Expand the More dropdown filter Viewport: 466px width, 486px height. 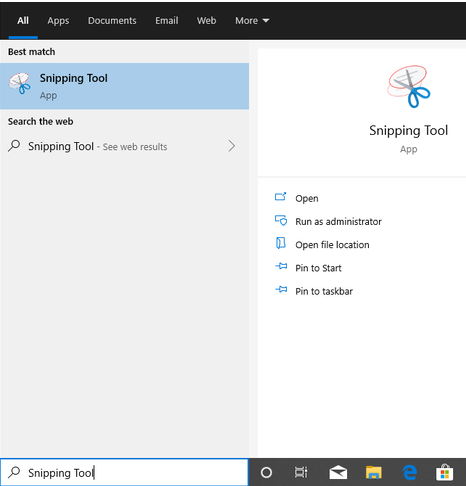click(x=252, y=21)
